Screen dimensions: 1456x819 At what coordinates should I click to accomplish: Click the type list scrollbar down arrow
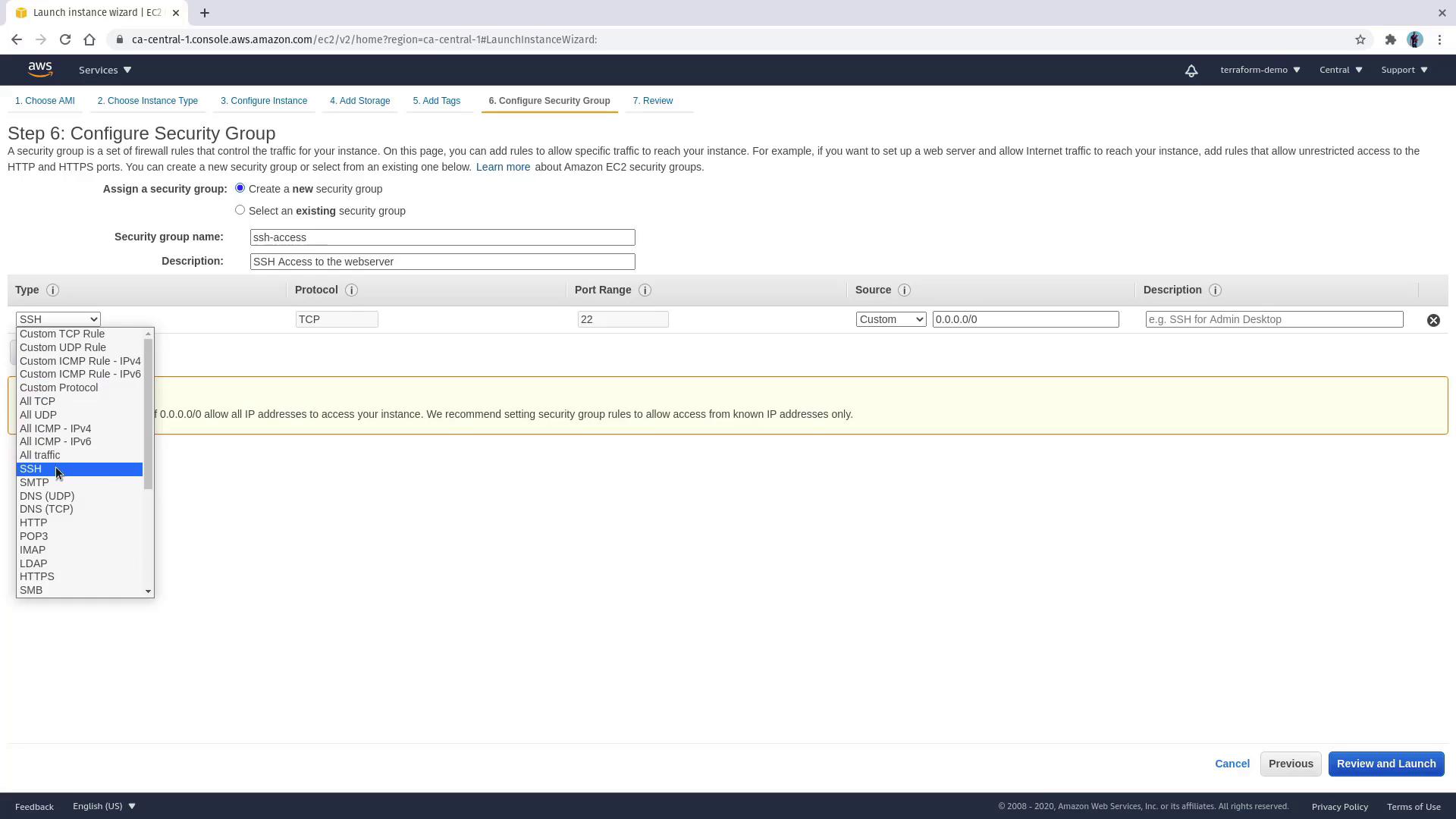[149, 591]
